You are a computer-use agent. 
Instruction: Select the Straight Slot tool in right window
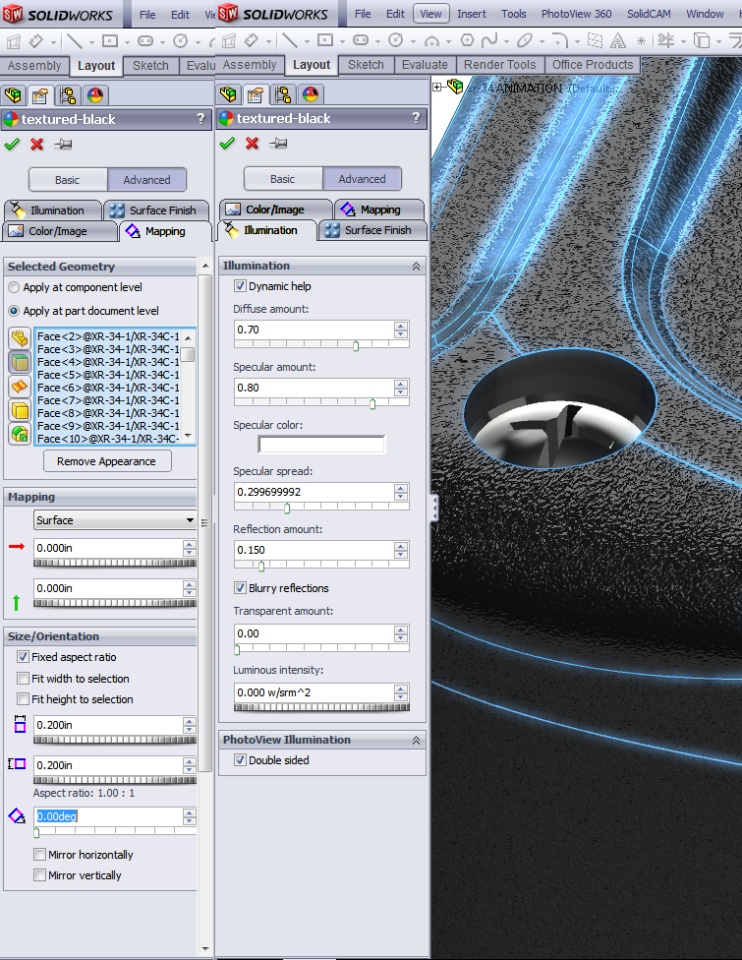pyautogui.click(x=361, y=40)
